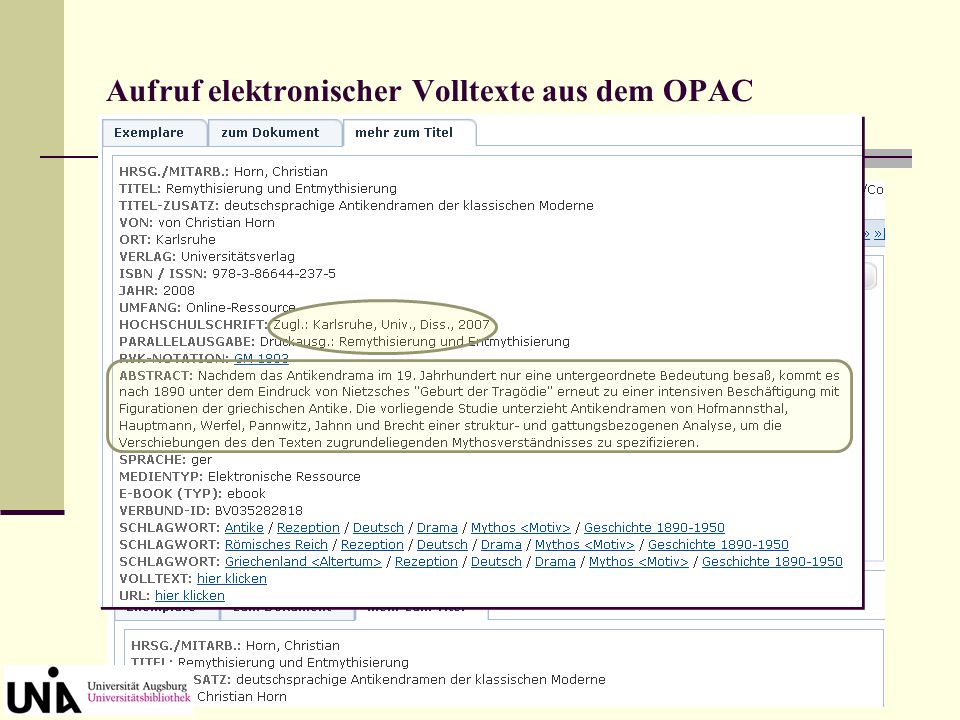Click the ORT value Karlsruhe
The image size is (960, 720).
pos(186,239)
